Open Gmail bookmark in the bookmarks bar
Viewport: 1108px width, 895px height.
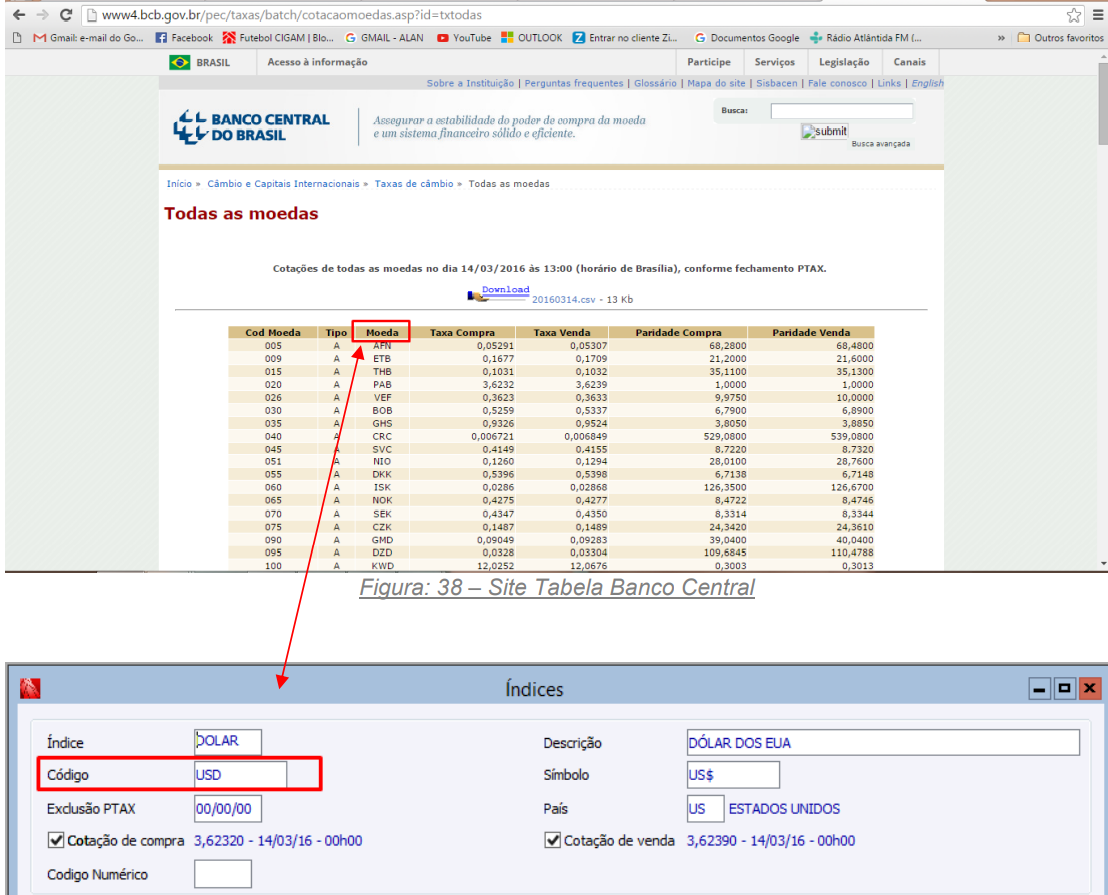88,38
